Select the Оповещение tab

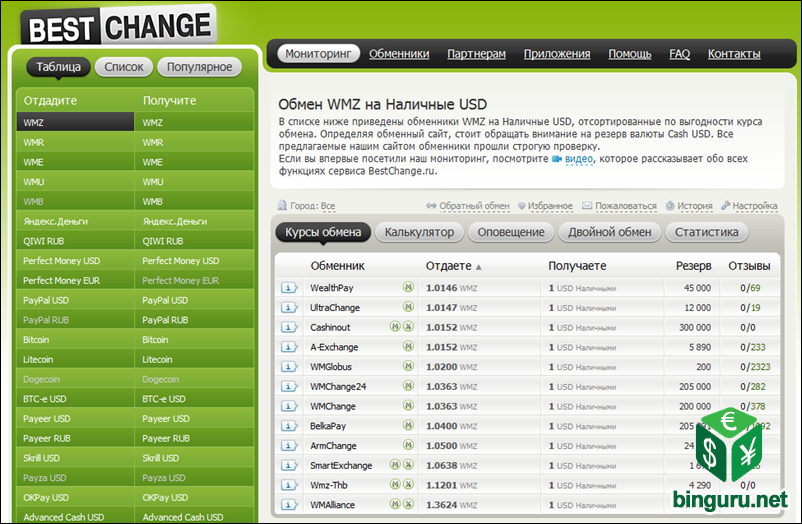point(511,232)
